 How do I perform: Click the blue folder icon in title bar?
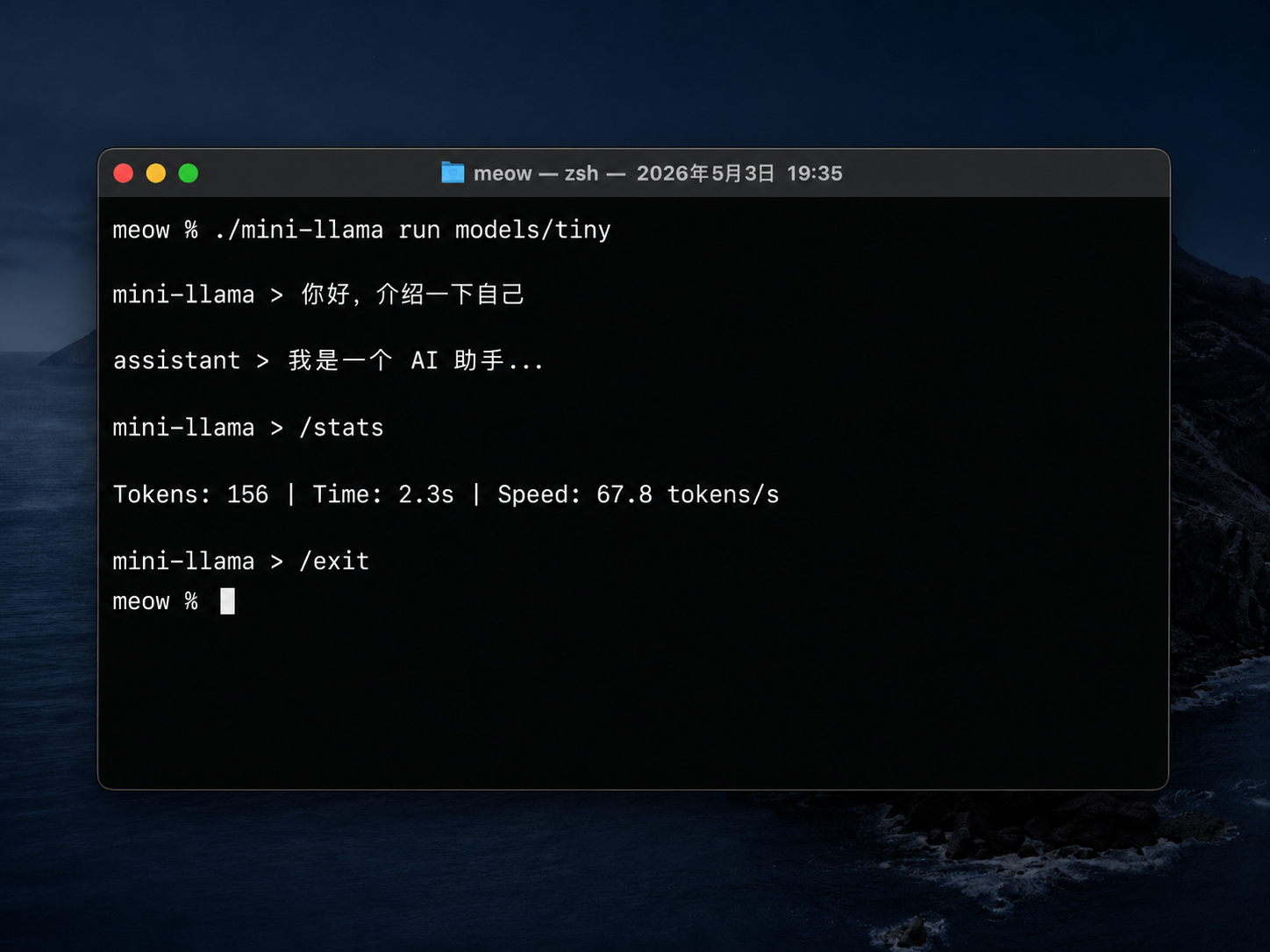[x=453, y=173]
